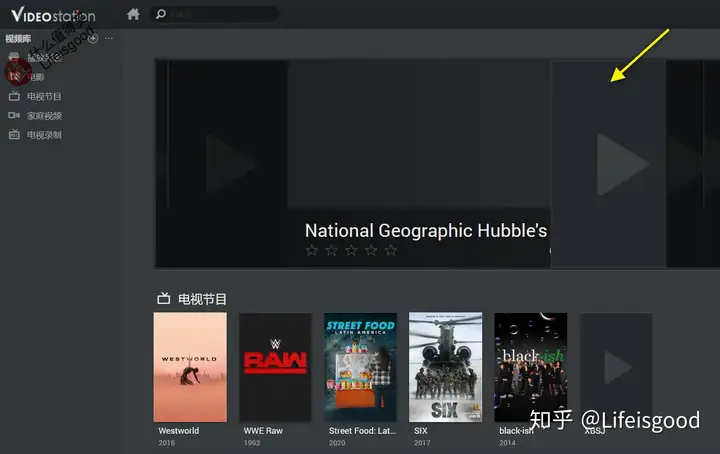720x454 pixels.
Task: Open the SIX poster thumbnail
Action: click(445, 367)
